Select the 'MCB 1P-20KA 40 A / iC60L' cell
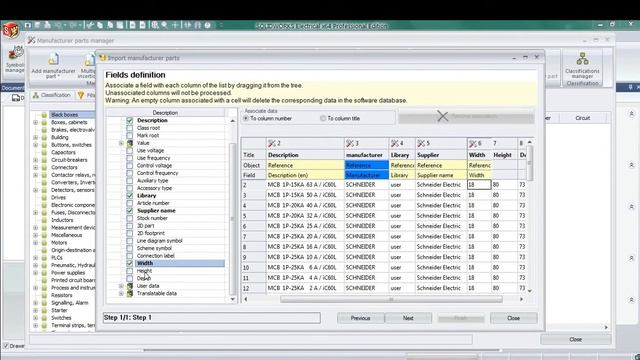The image size is (640, 360). tap(305, 205)
